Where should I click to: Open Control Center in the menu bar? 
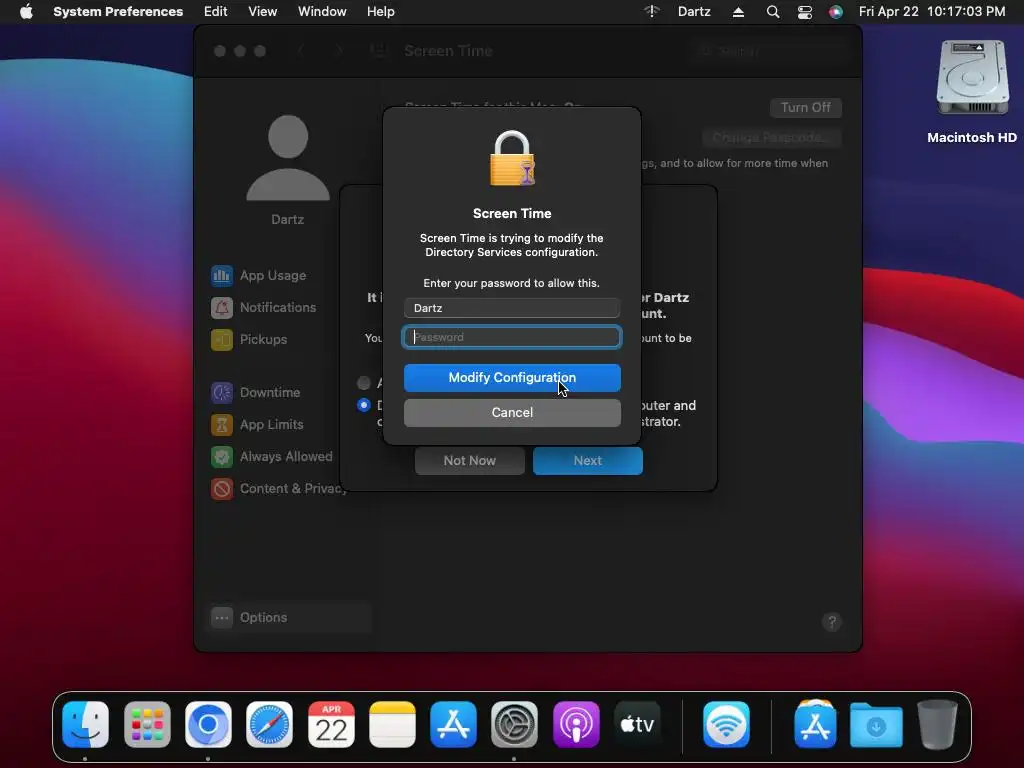pyautogui.click(x=805, y=11)
